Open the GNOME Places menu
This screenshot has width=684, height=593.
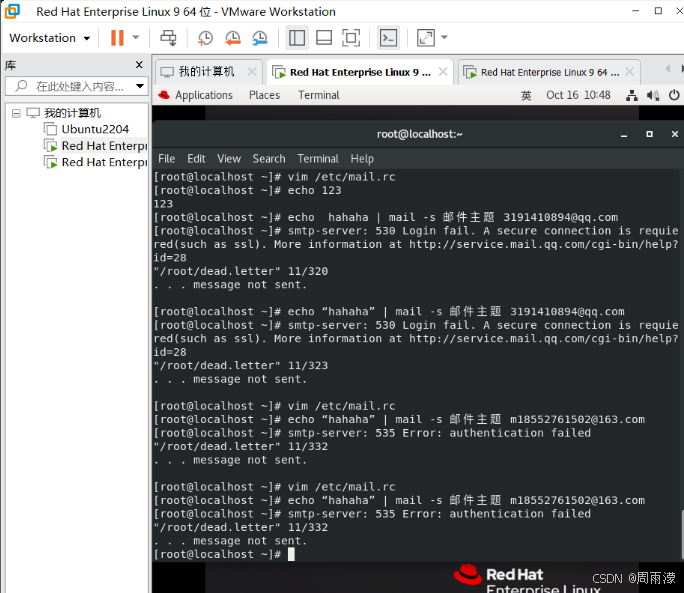(264, 95)
